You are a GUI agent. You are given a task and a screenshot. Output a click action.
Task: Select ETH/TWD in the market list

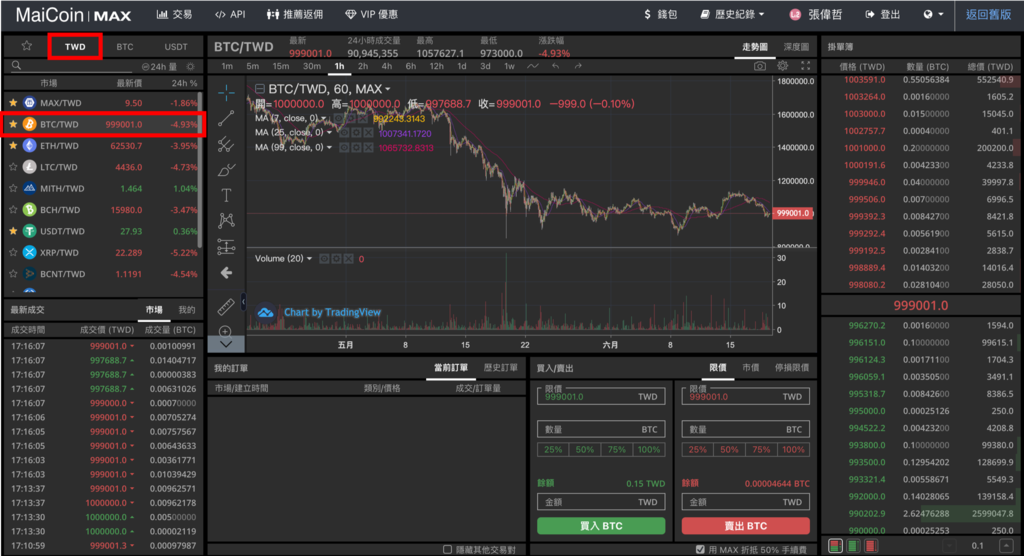pos(103,146)
